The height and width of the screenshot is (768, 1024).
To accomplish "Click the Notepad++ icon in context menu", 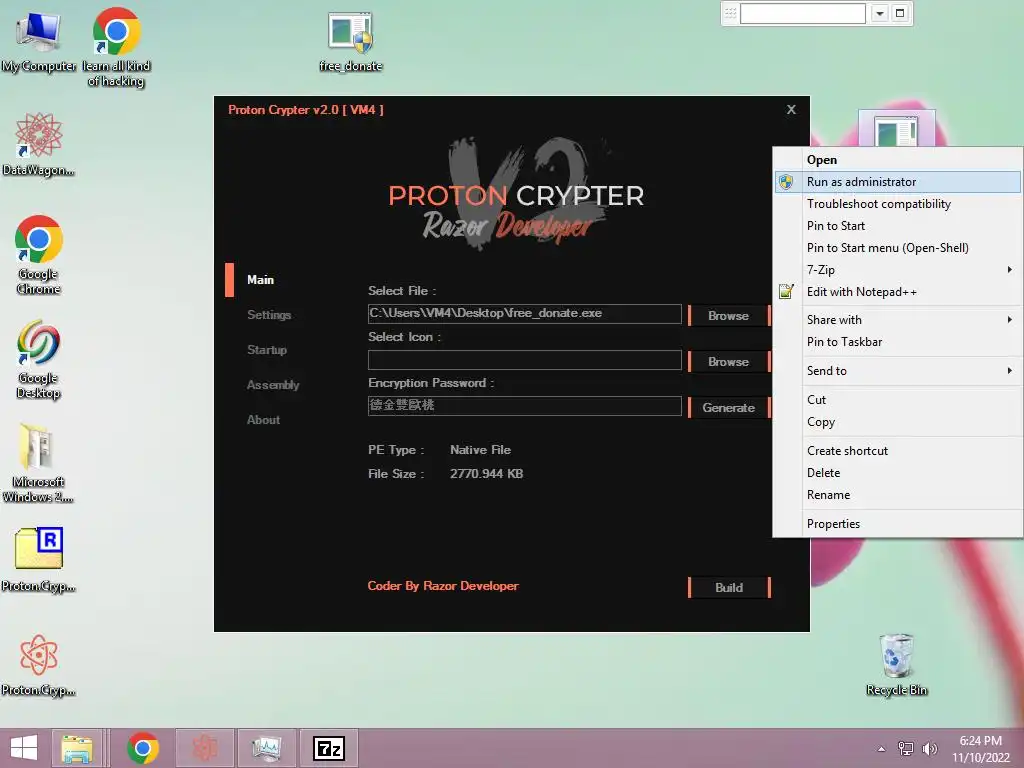I will pyautogui.click(x=786, y=291).
